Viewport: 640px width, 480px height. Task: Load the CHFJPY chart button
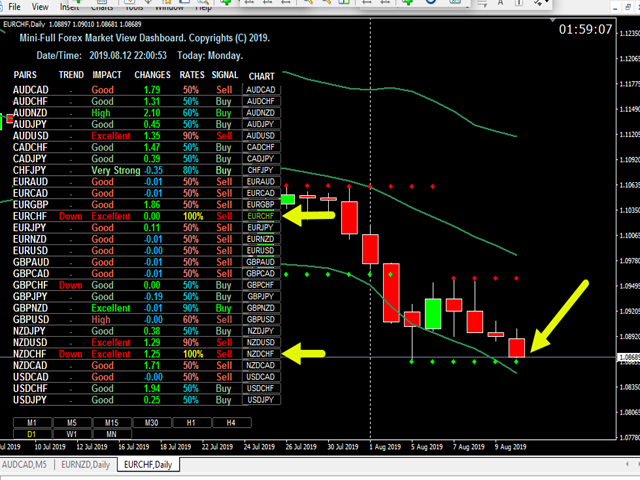point(261,170)
